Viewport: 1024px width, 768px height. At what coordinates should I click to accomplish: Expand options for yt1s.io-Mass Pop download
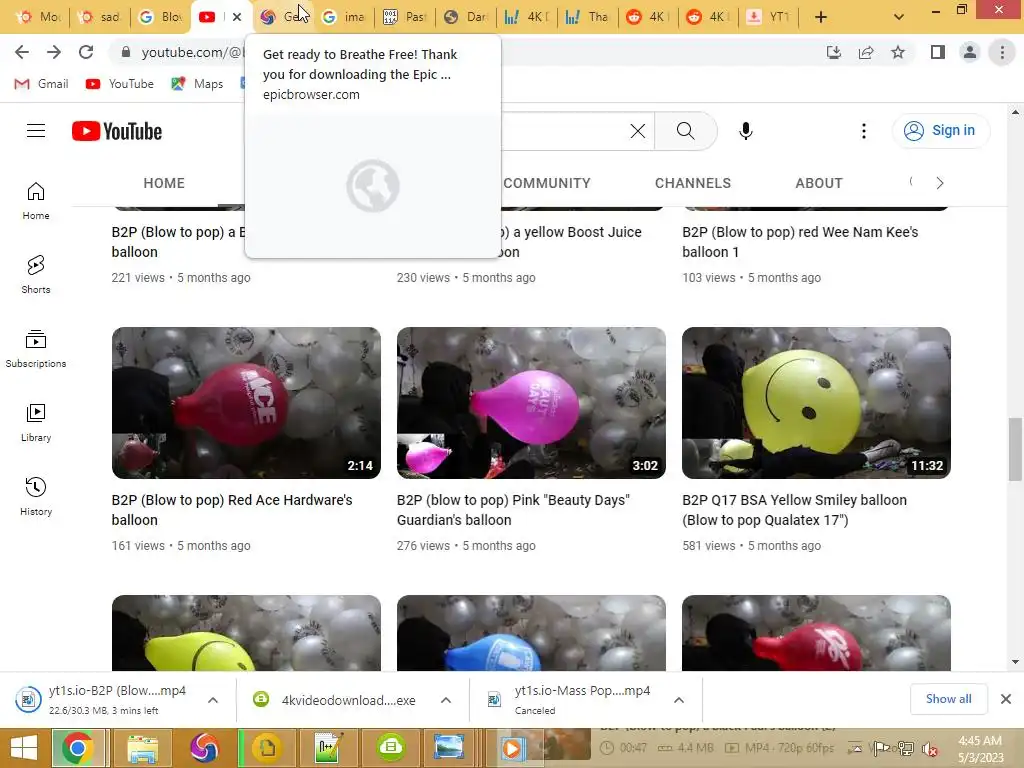click(679, 700)
